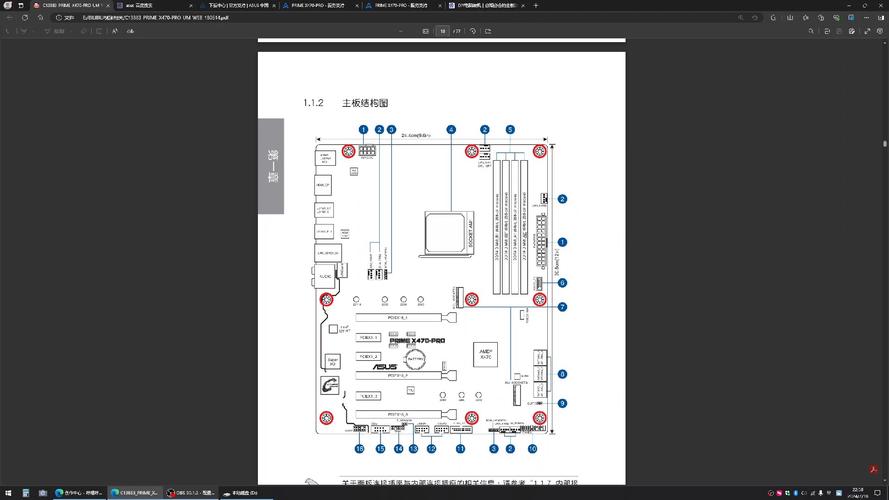889x500 pixels.
Task: Toggle the Edge sidebar button
Action: click(x=880, y=18)
